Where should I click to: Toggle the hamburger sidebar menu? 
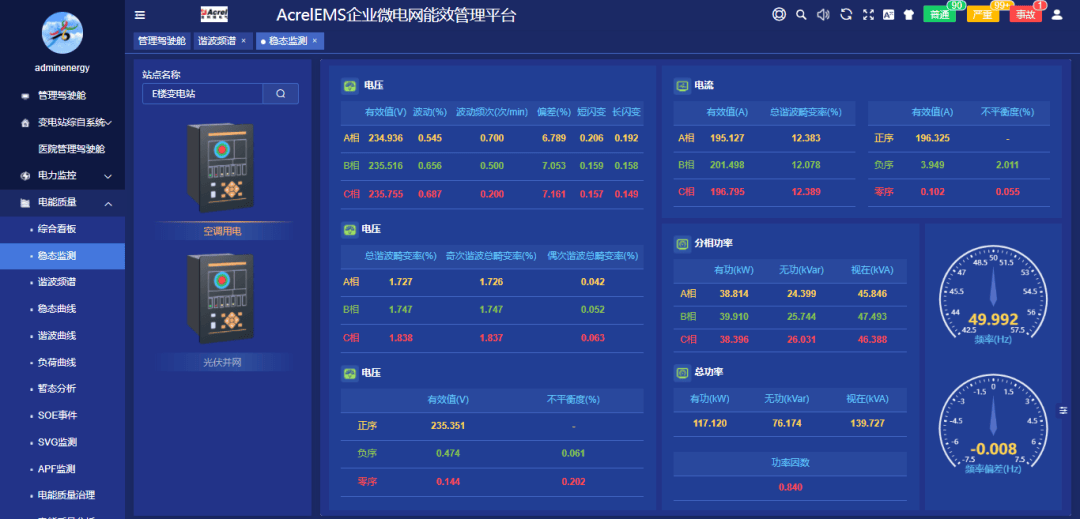(140, 15)
